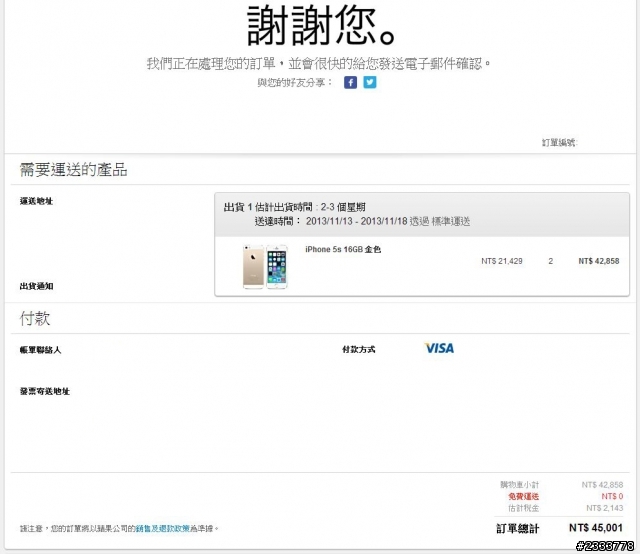The width and height of the screenshot is (640, 554).
Task: Click the 發票寄送地址 label
Action: (x=44, y=392)
